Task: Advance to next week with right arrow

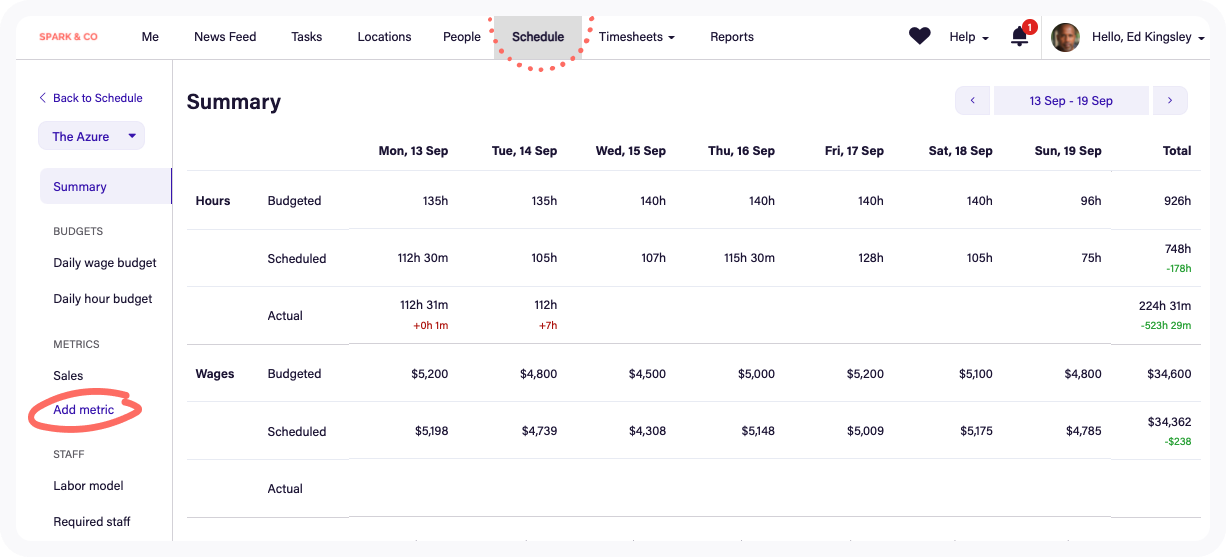Action: (1170, 100)
